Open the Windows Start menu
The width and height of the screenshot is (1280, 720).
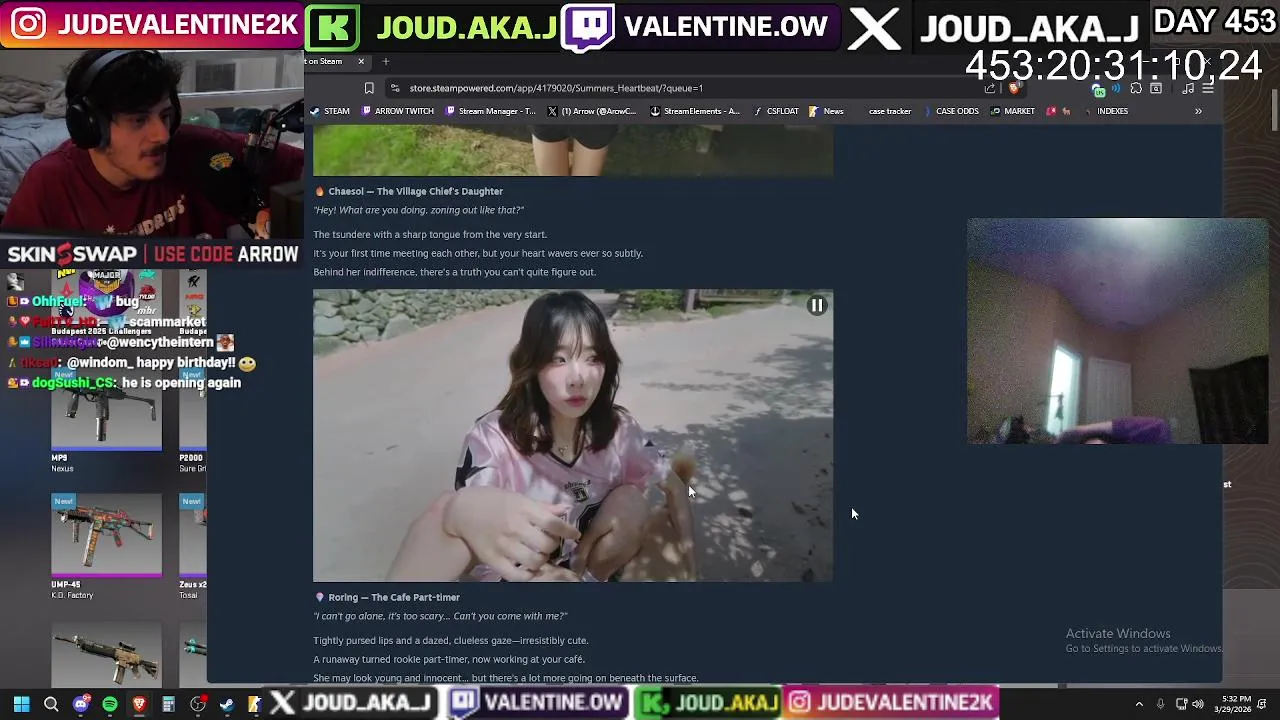[22, 704]
